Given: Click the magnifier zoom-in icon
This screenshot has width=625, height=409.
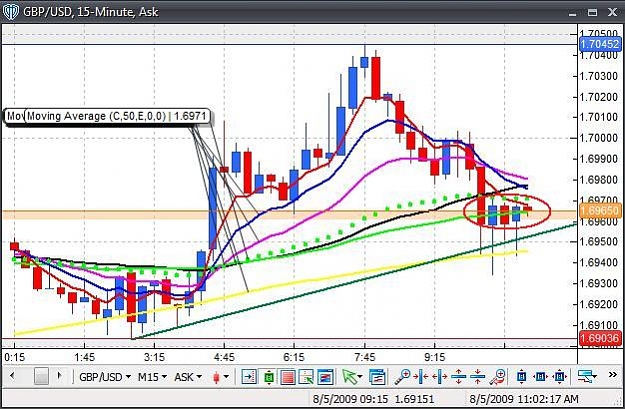Looking at the screenshot, I should point(402,377).
